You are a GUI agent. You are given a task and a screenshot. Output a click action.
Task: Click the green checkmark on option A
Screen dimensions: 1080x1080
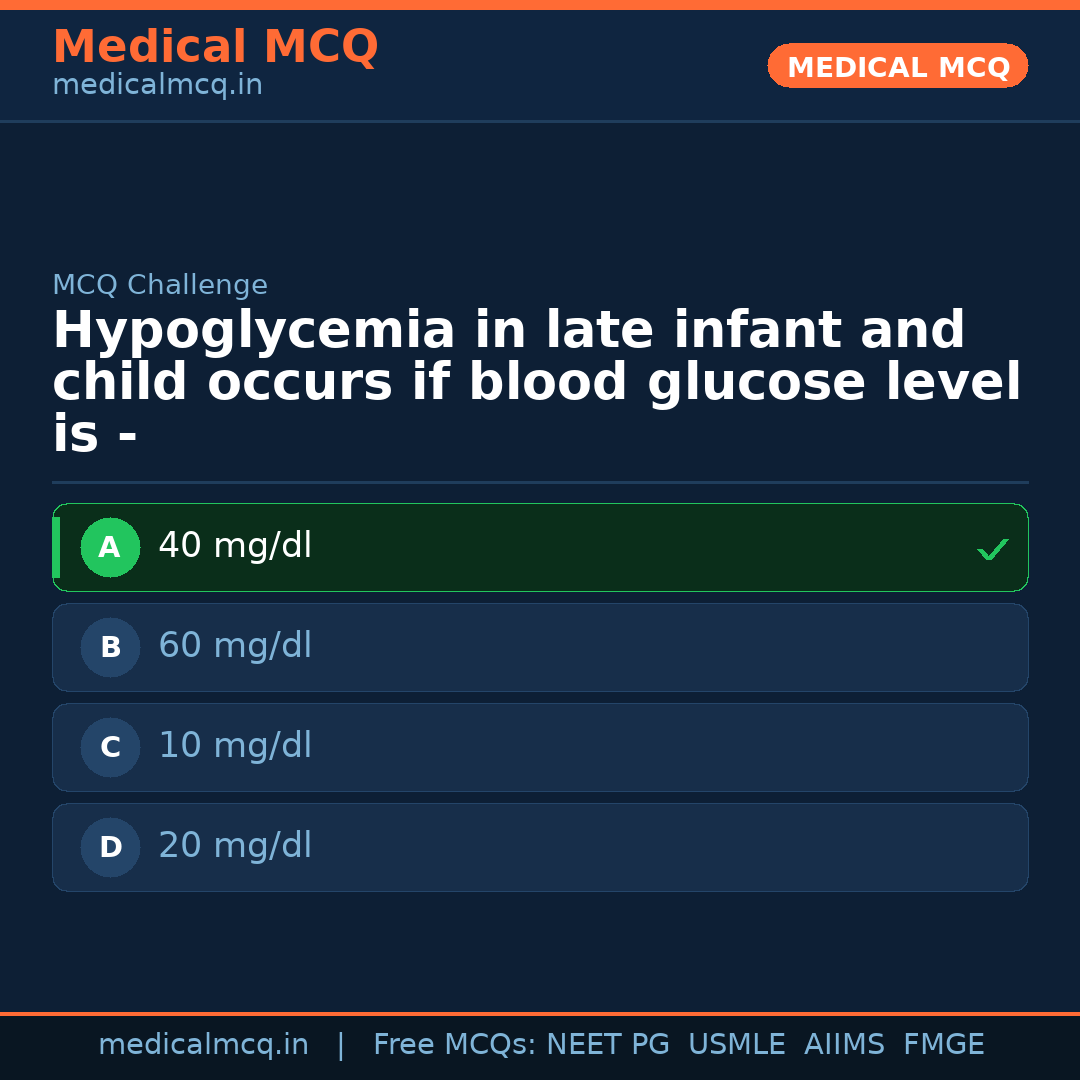click(992, 549)
